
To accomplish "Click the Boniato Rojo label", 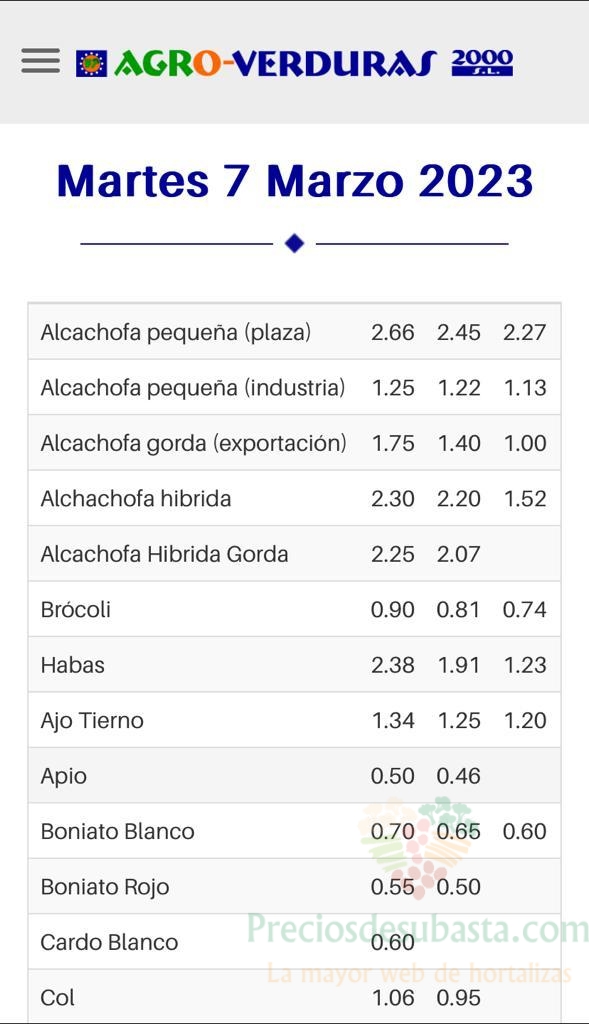I will point(104,888).
